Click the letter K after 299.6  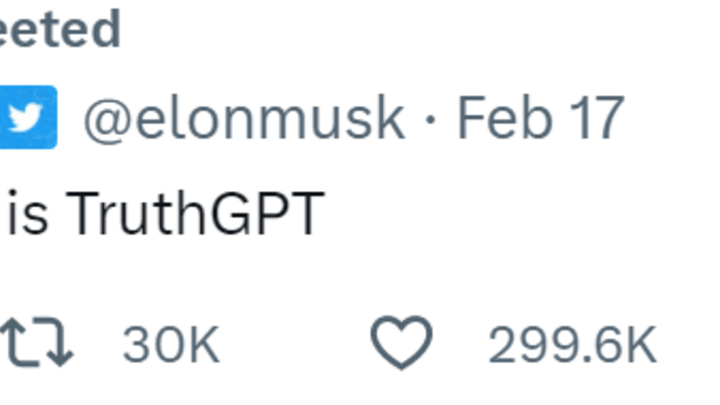pos(641,344)
